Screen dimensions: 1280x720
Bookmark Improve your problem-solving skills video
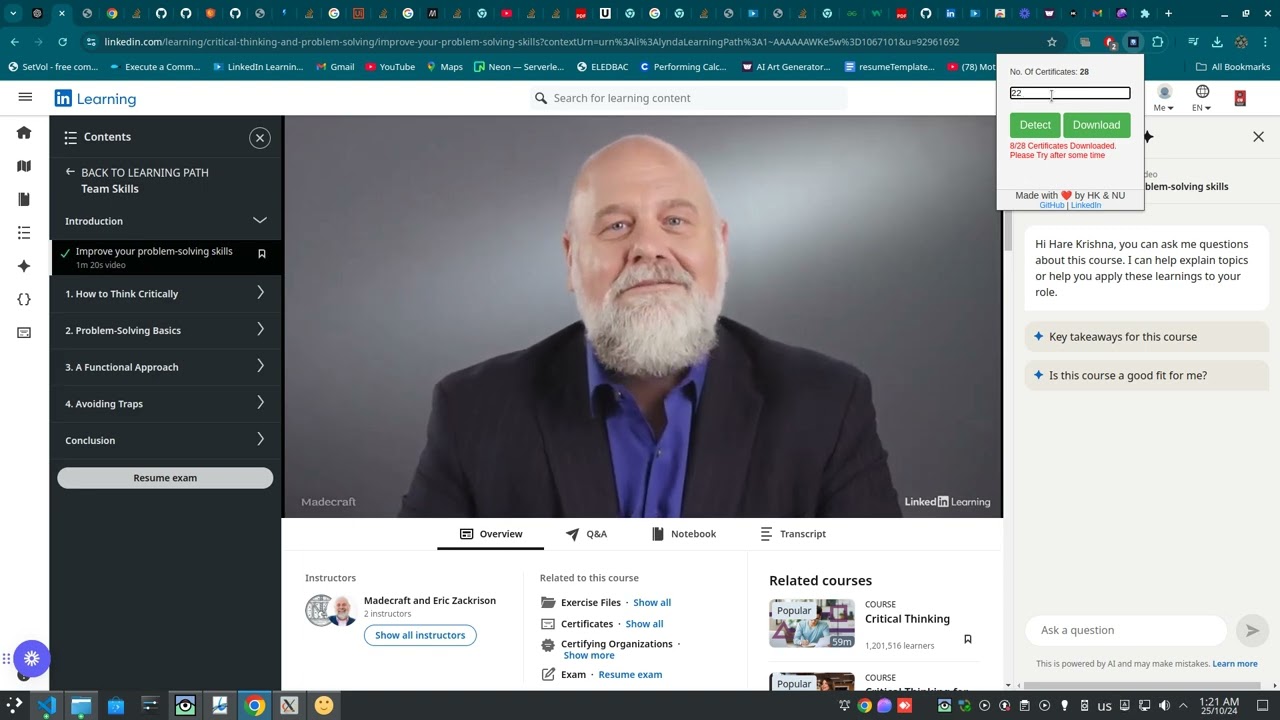(x=262, y=254)
